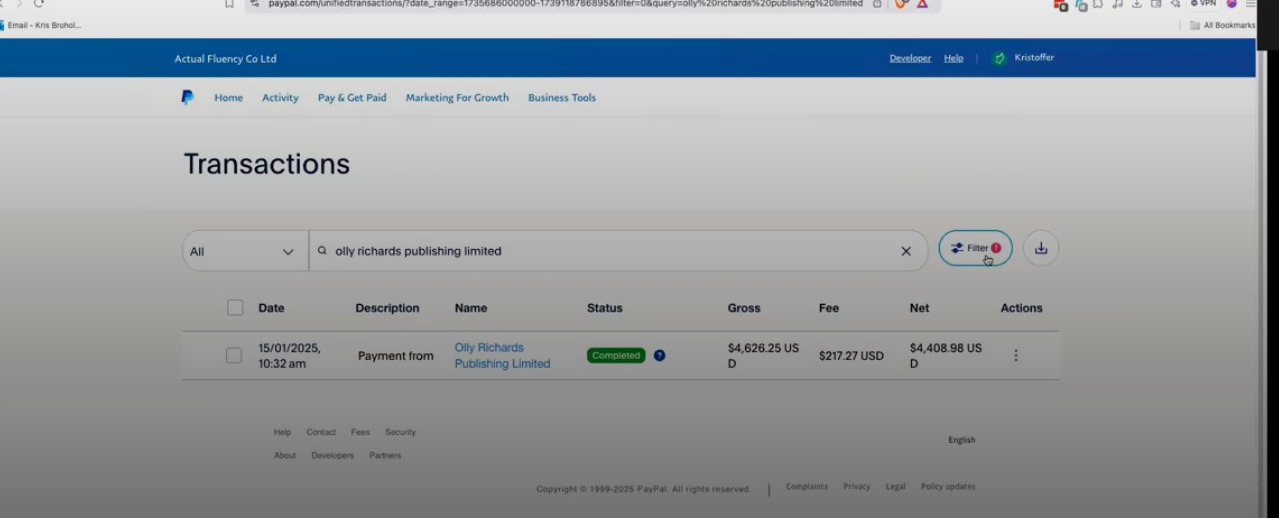
Task: Open the Help link in top header
Action: pos(954,58)
